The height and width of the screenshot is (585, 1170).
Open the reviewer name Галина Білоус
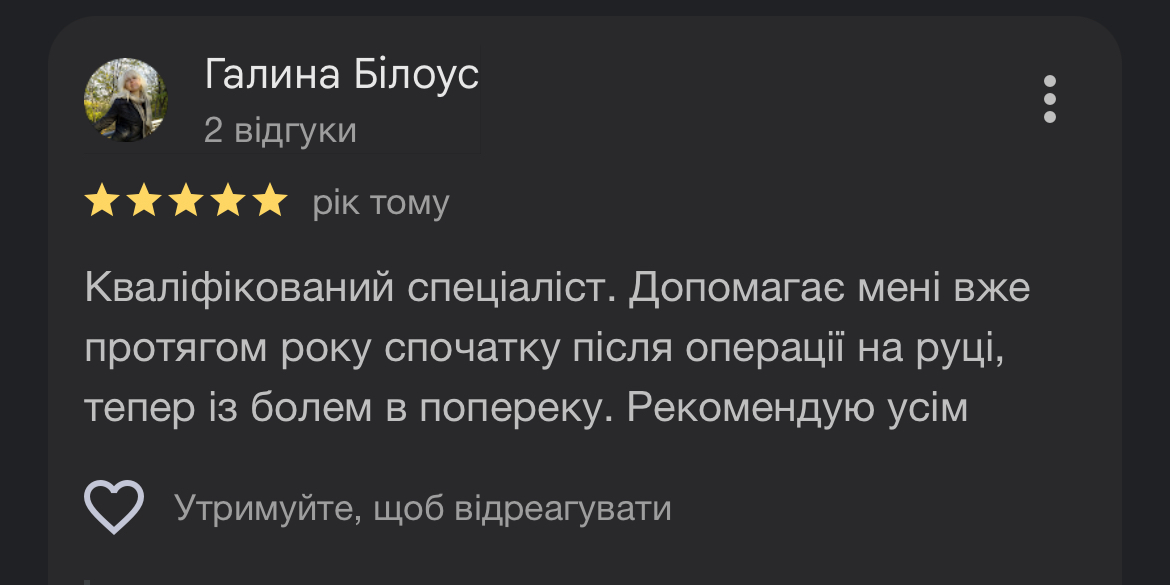pyautogui.click(x=341, y=75)
